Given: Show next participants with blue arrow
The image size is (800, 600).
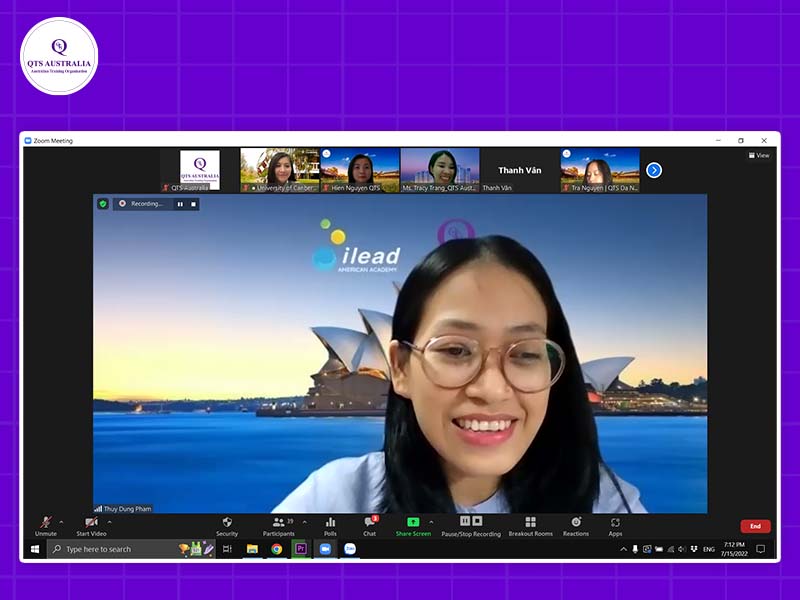Looking at the screenshot, I should click(654, 170).
